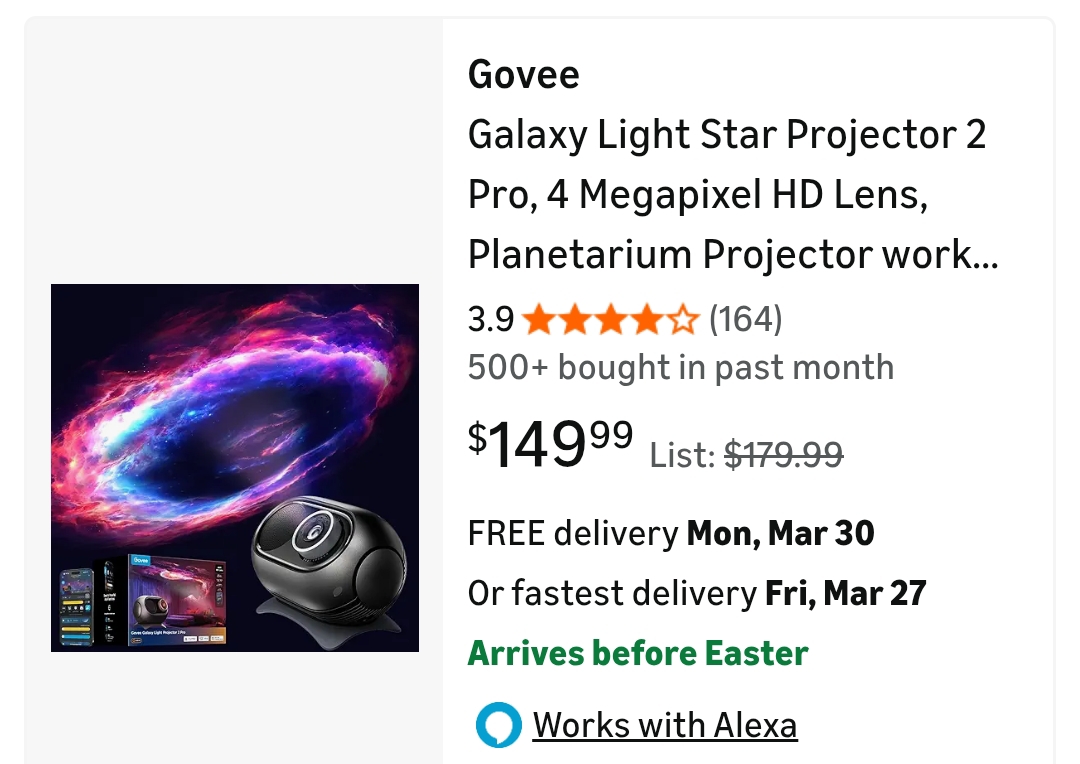Image resolution: width=1080 pixels, height=764 pixels.
Task: Click the fastest delivery Fri, Mar 27 text
Action: (697, 593)
